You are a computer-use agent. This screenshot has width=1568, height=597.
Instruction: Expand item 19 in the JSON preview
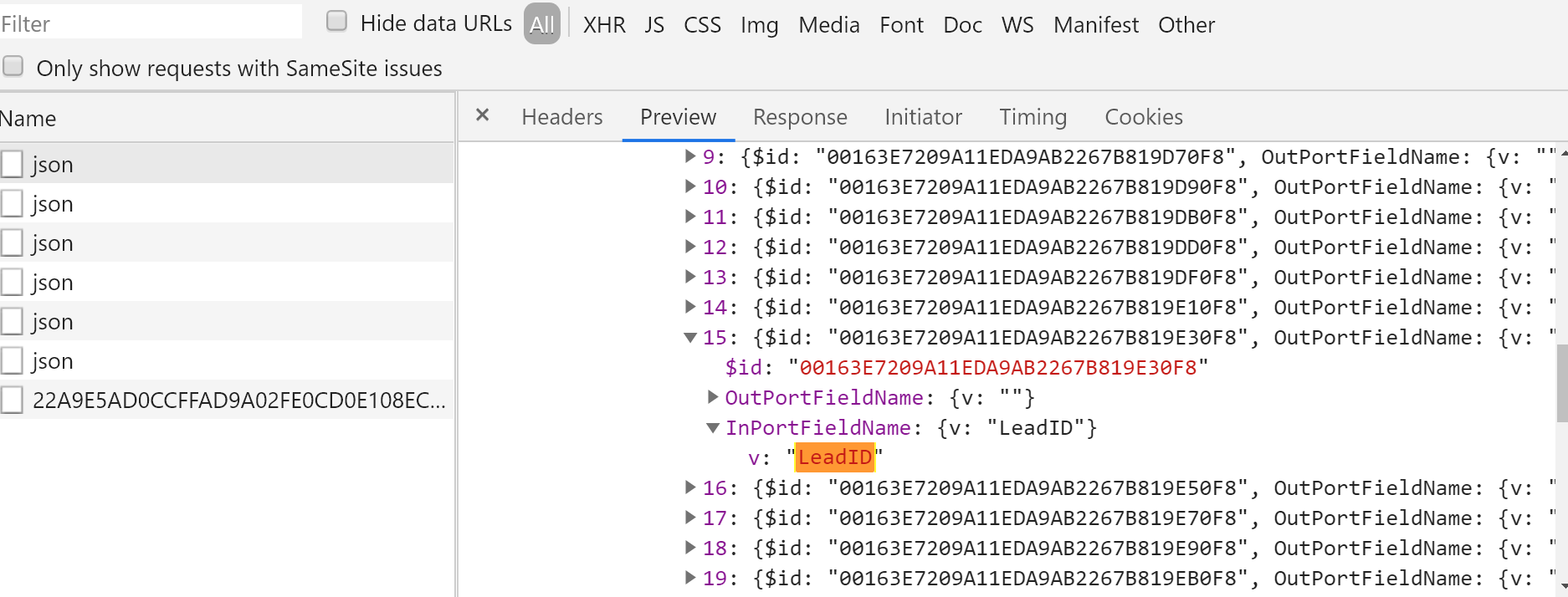tap(690, 577)
